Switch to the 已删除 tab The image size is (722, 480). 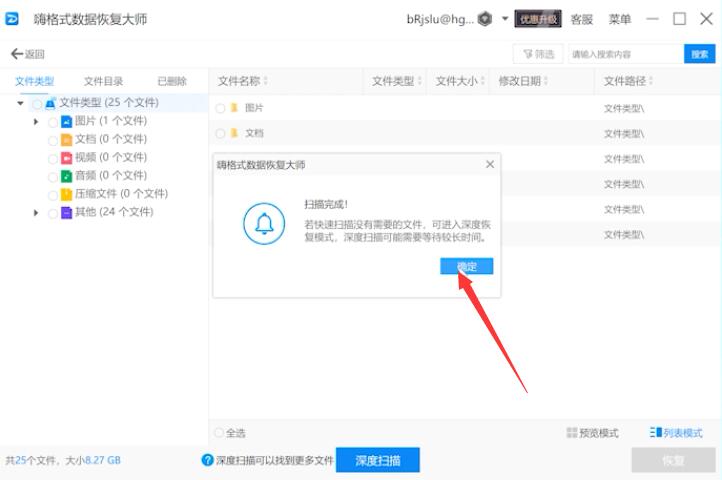pyautogui.click(x=172, y=82)
